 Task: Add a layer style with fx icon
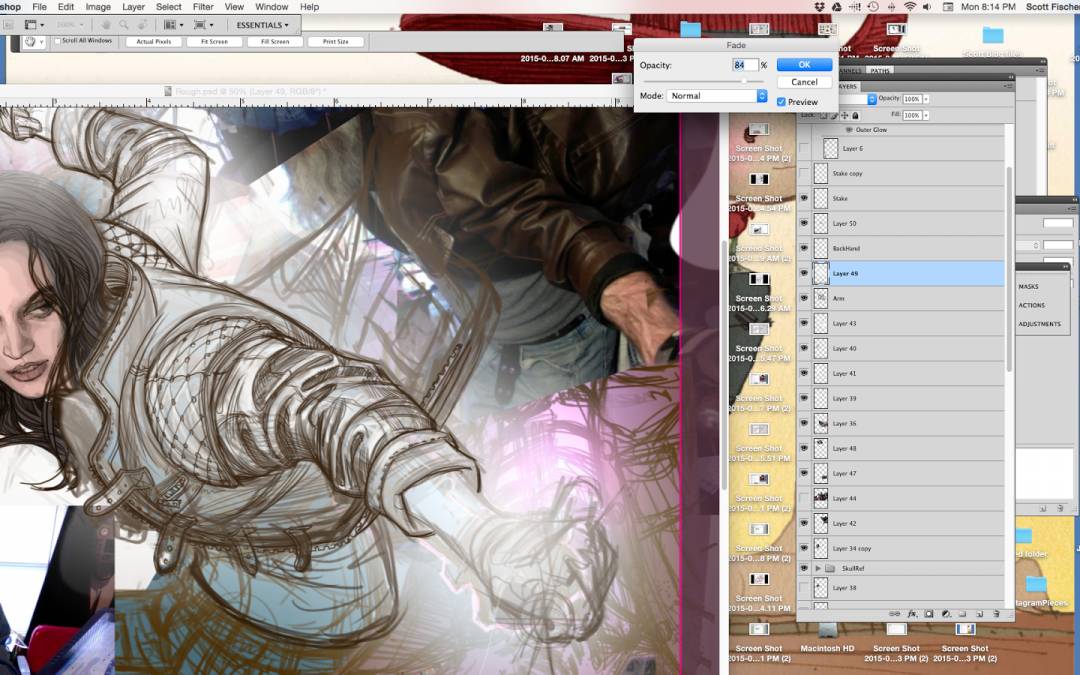pyautogui.click(x=912, y=613)
